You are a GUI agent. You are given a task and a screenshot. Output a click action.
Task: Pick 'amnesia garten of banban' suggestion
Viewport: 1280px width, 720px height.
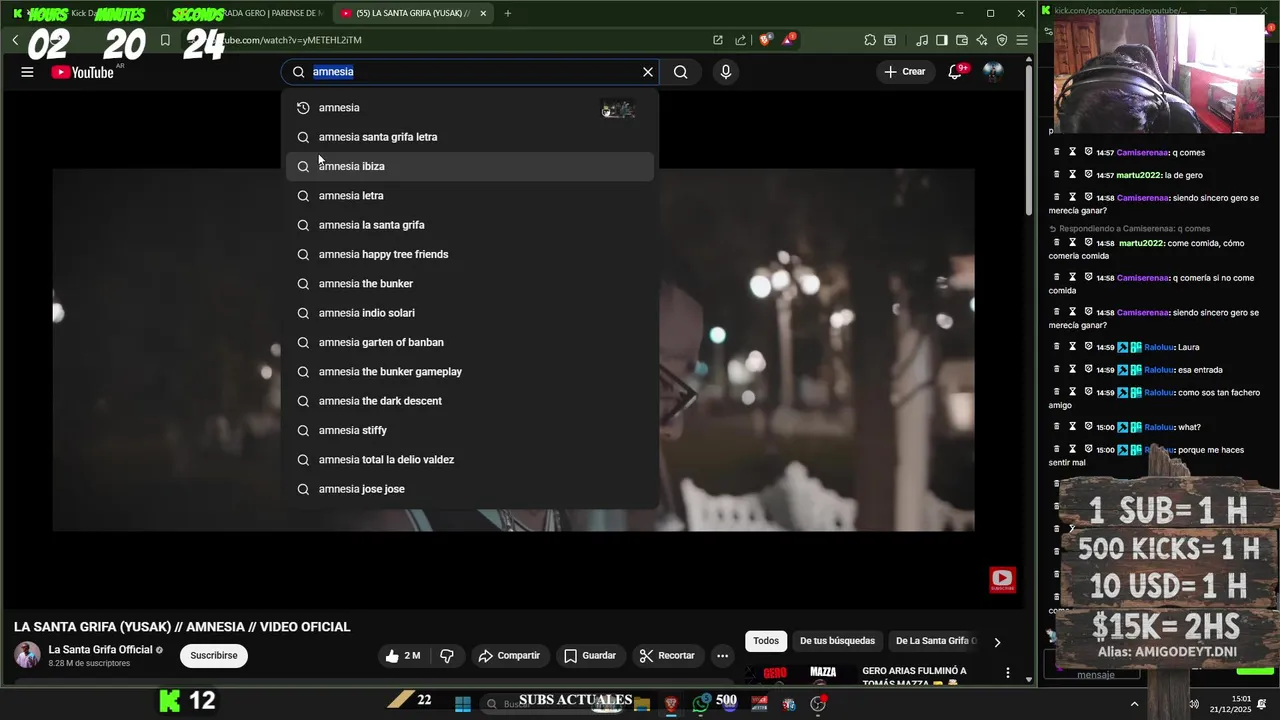470,342
